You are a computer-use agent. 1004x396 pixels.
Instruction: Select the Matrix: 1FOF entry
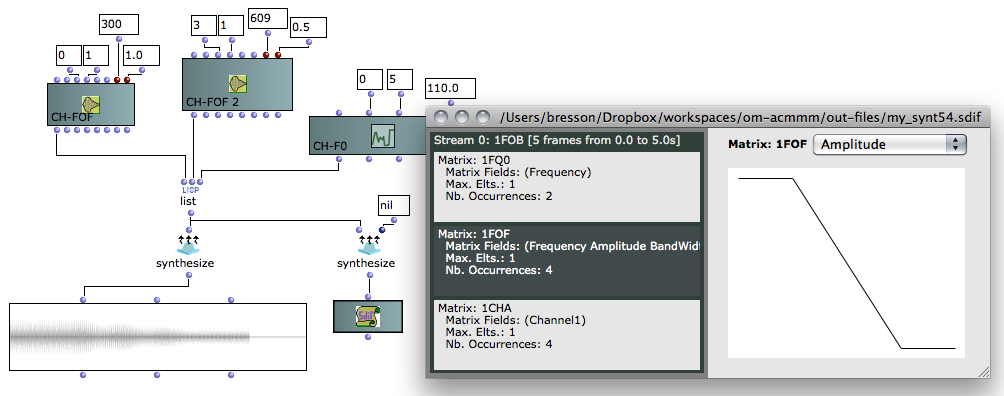click(x=567, y=261)
